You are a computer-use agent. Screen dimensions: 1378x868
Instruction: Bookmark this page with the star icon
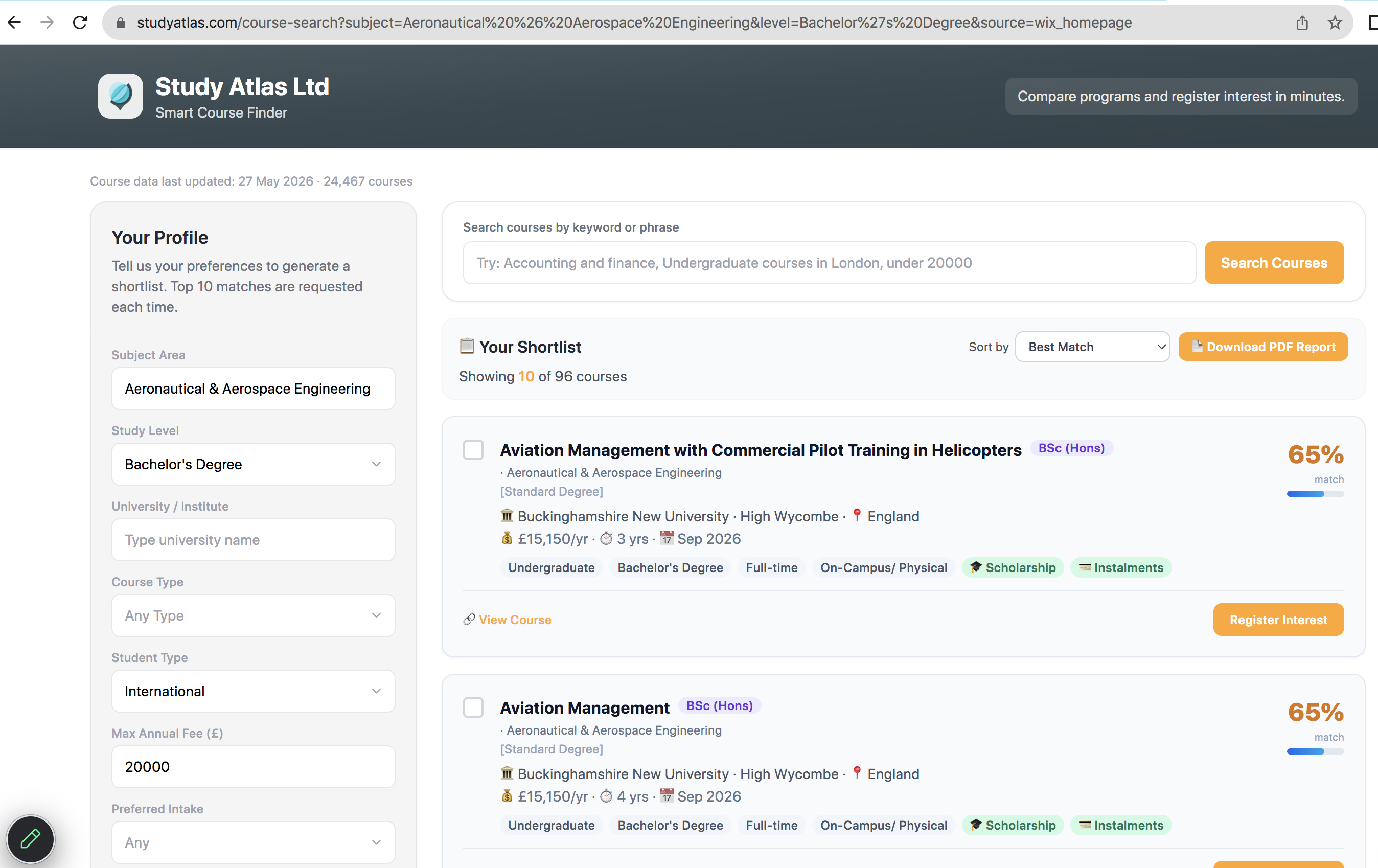pos(1335,22)
